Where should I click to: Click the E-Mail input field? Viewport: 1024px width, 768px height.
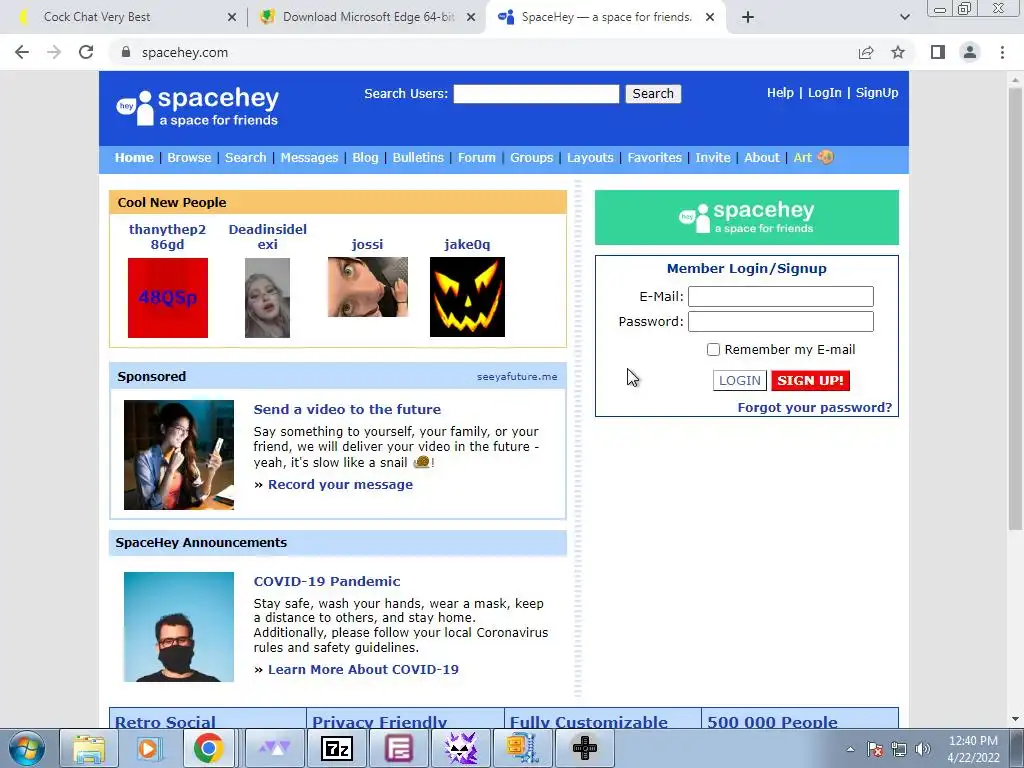tap(780, 296)
